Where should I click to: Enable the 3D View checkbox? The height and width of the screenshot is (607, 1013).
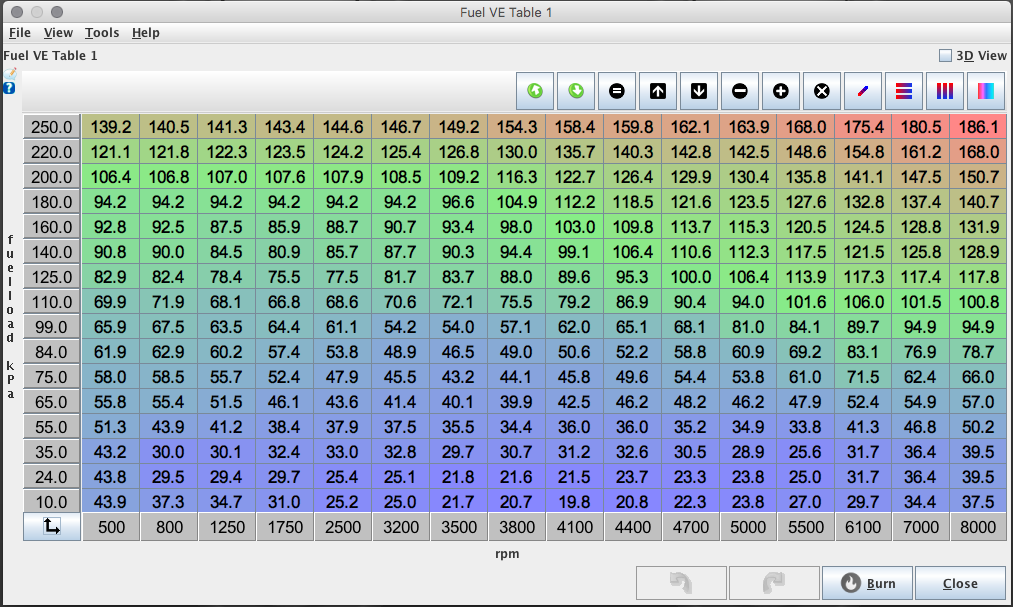click(x=945, y=56)
